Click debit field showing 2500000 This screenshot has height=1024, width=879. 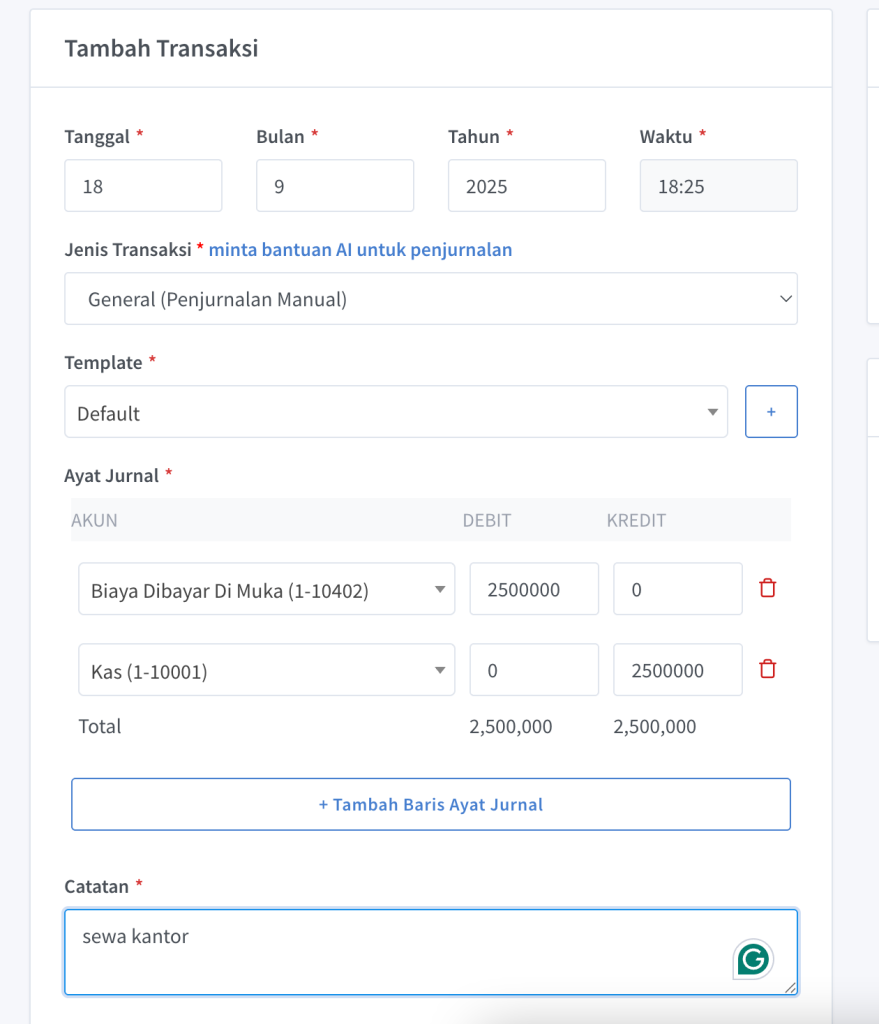[x=534, y=589]
